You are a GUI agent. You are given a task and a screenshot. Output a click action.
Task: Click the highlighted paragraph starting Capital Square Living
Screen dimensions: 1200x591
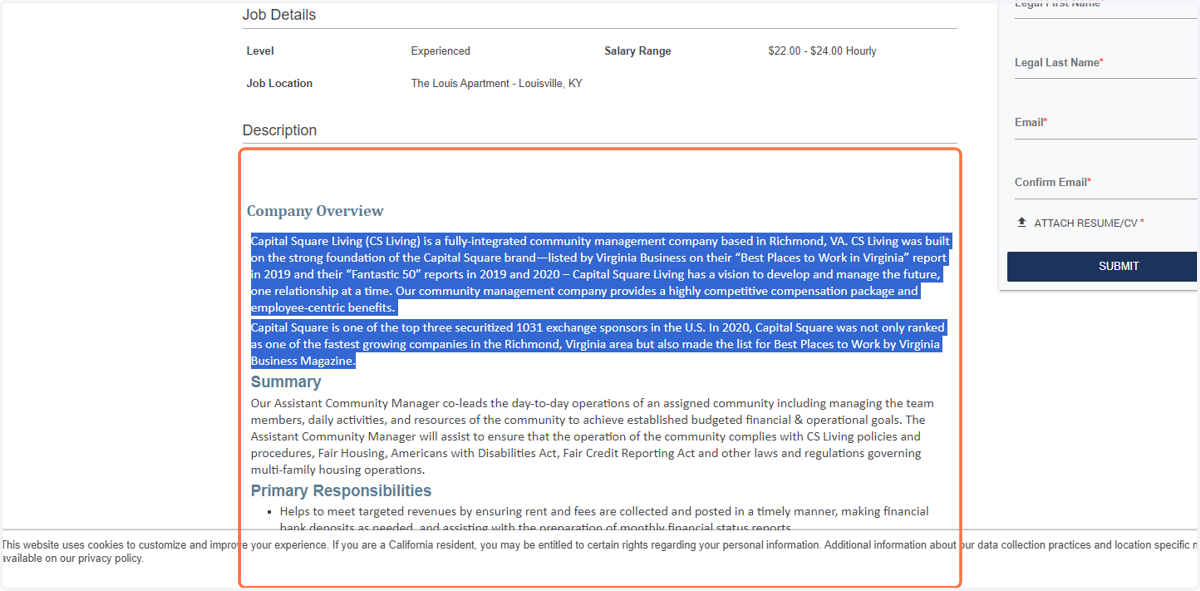click(x=600, y=274)
